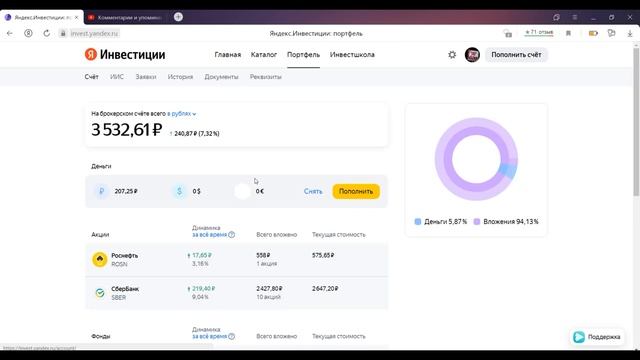Open new browser tab with plus
The height and width of the screenshot is (360, 640).
(178, 17)
